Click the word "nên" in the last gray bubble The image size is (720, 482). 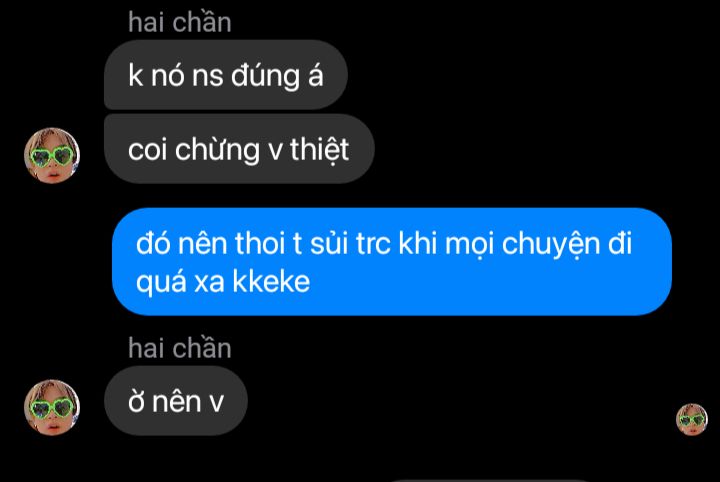point(176,402)
